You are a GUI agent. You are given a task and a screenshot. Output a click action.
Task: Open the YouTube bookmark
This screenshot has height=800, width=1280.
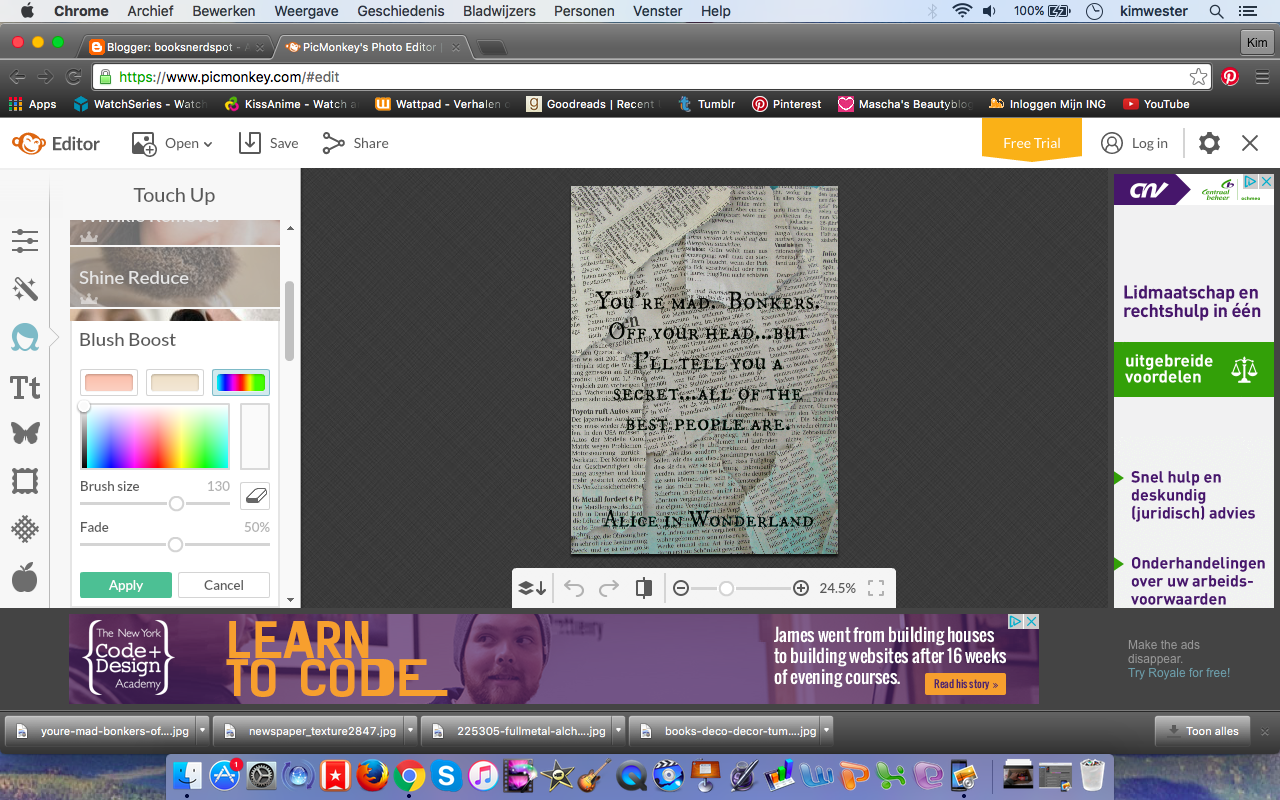click(x=1156, y=104)
